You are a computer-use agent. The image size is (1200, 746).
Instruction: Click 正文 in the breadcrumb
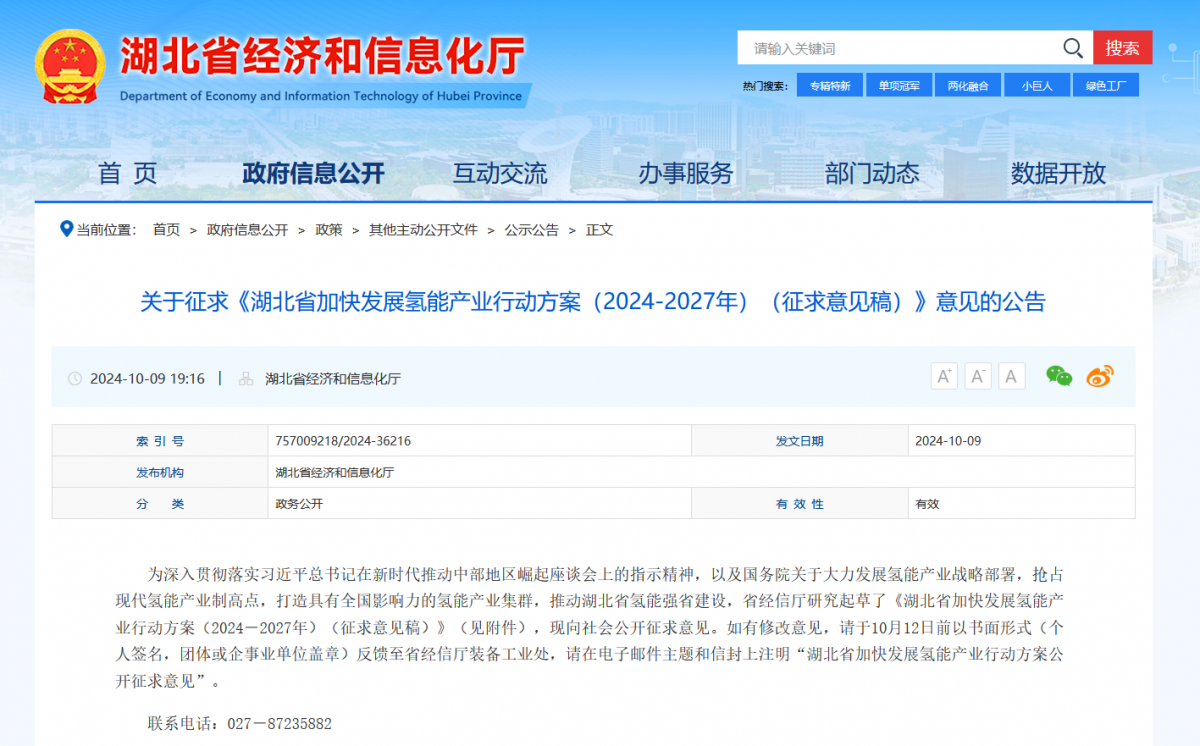[599, 230]
